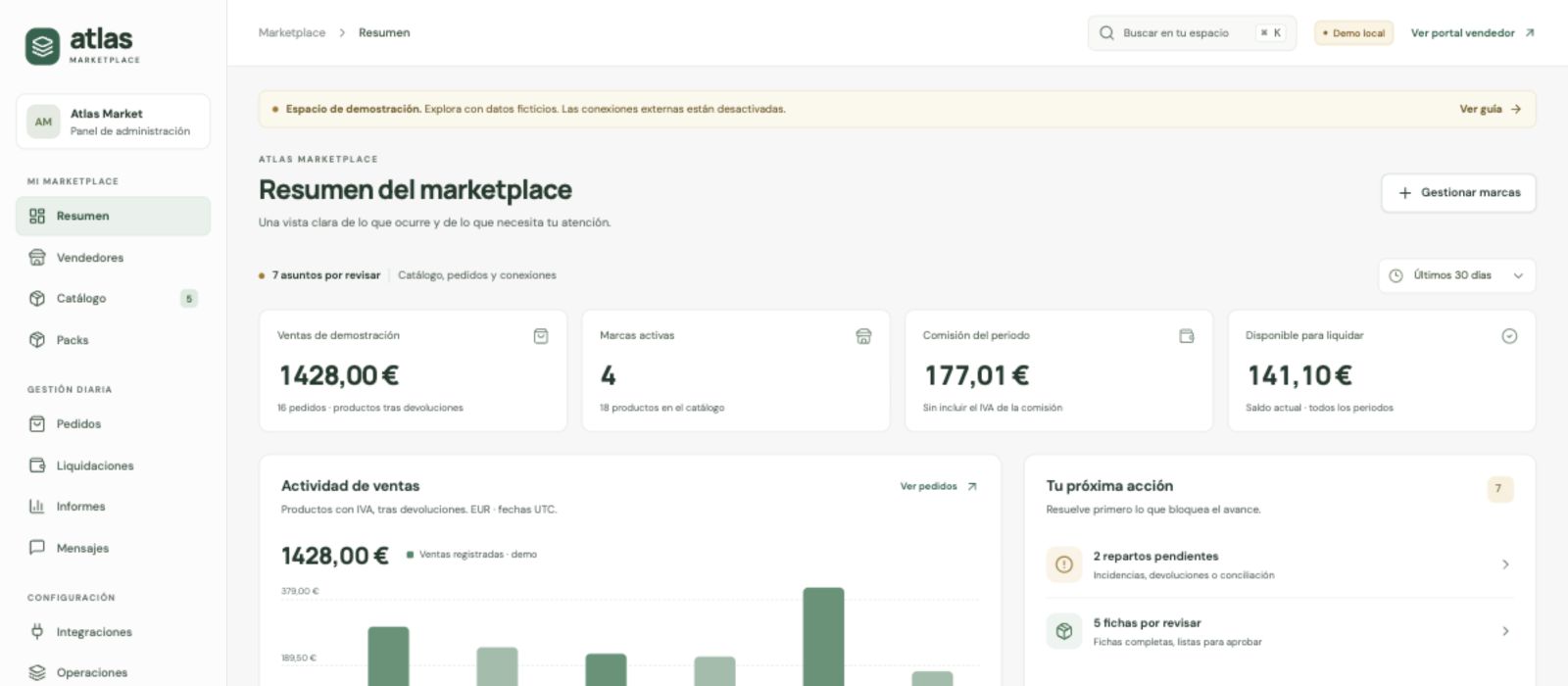Click the Ventas registradas · demo legend
The image size is (1568, 686).
[471, 555]
